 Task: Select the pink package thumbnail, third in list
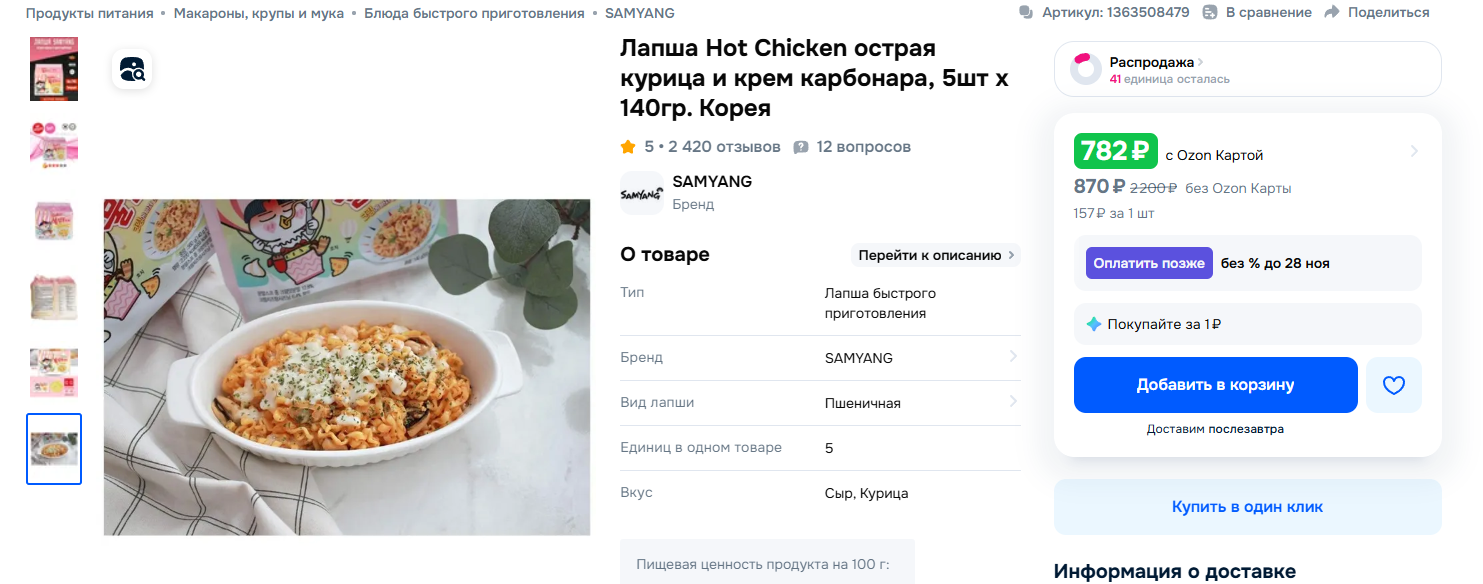(54, 221)
